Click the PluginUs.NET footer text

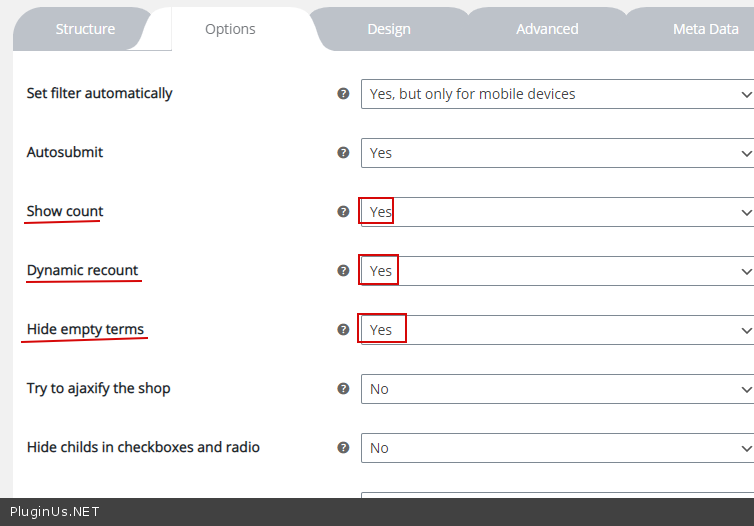click(x=55, y=512)
